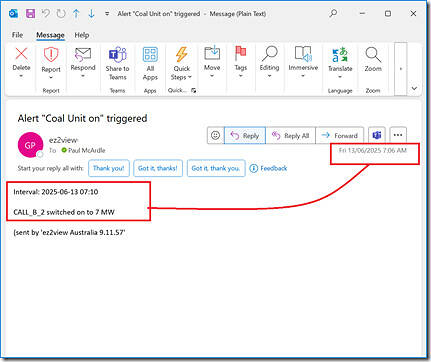
Task: Expand the Report dropdown arrow
Action: tap(51, 78)
